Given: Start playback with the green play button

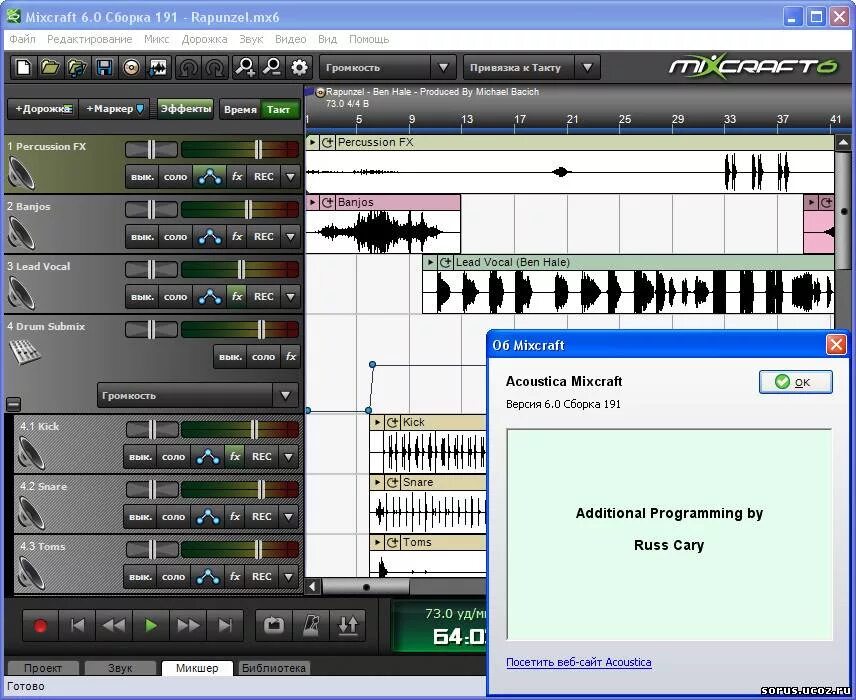Looking at the screenshot, I should point(151,625).
